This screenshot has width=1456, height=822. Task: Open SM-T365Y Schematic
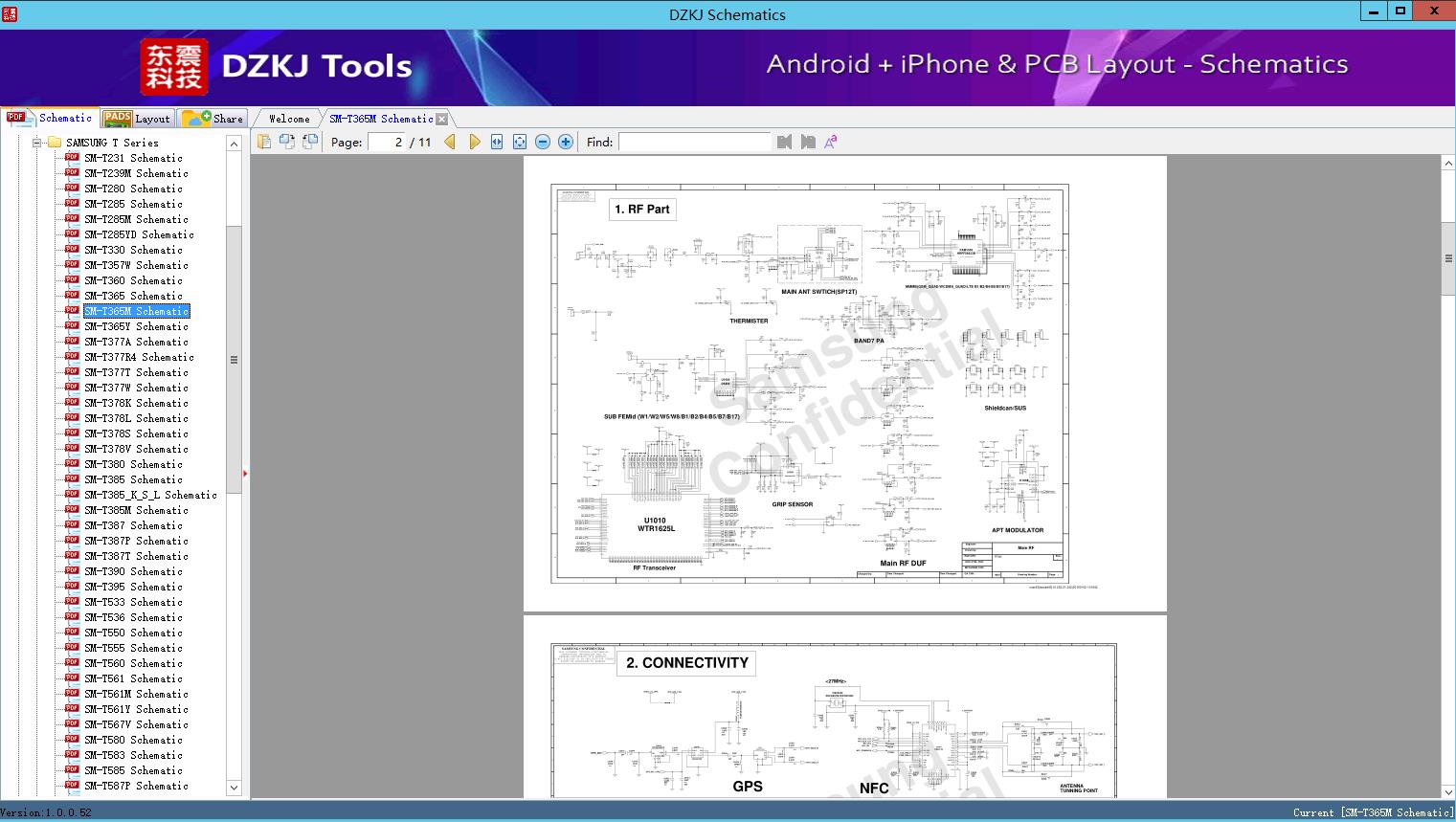[x=137, y=326]
